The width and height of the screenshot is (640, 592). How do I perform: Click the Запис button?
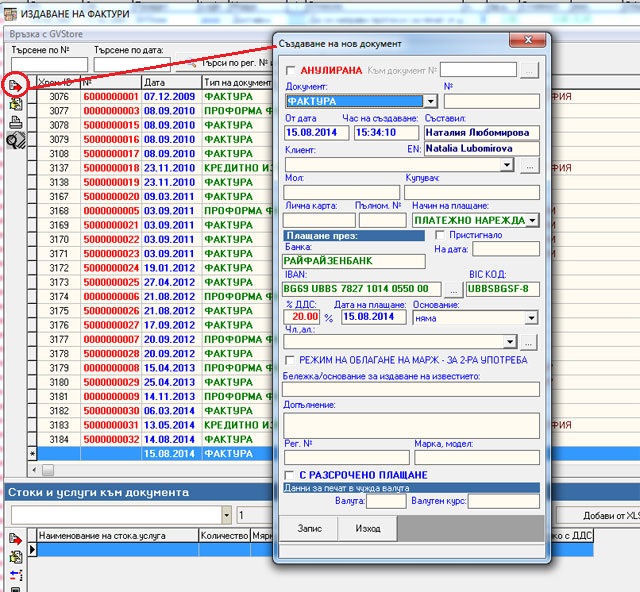pos(309,528)
